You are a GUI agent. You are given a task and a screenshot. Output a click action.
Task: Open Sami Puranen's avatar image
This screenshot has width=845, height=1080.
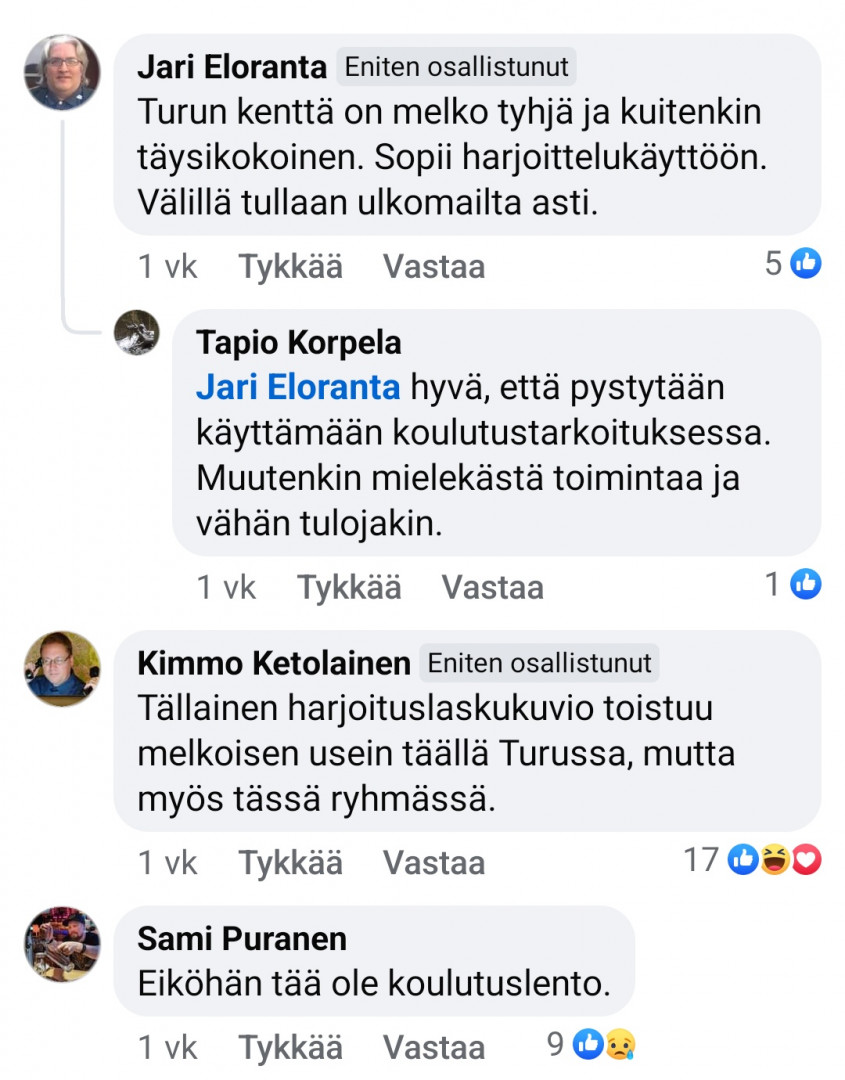62,944
